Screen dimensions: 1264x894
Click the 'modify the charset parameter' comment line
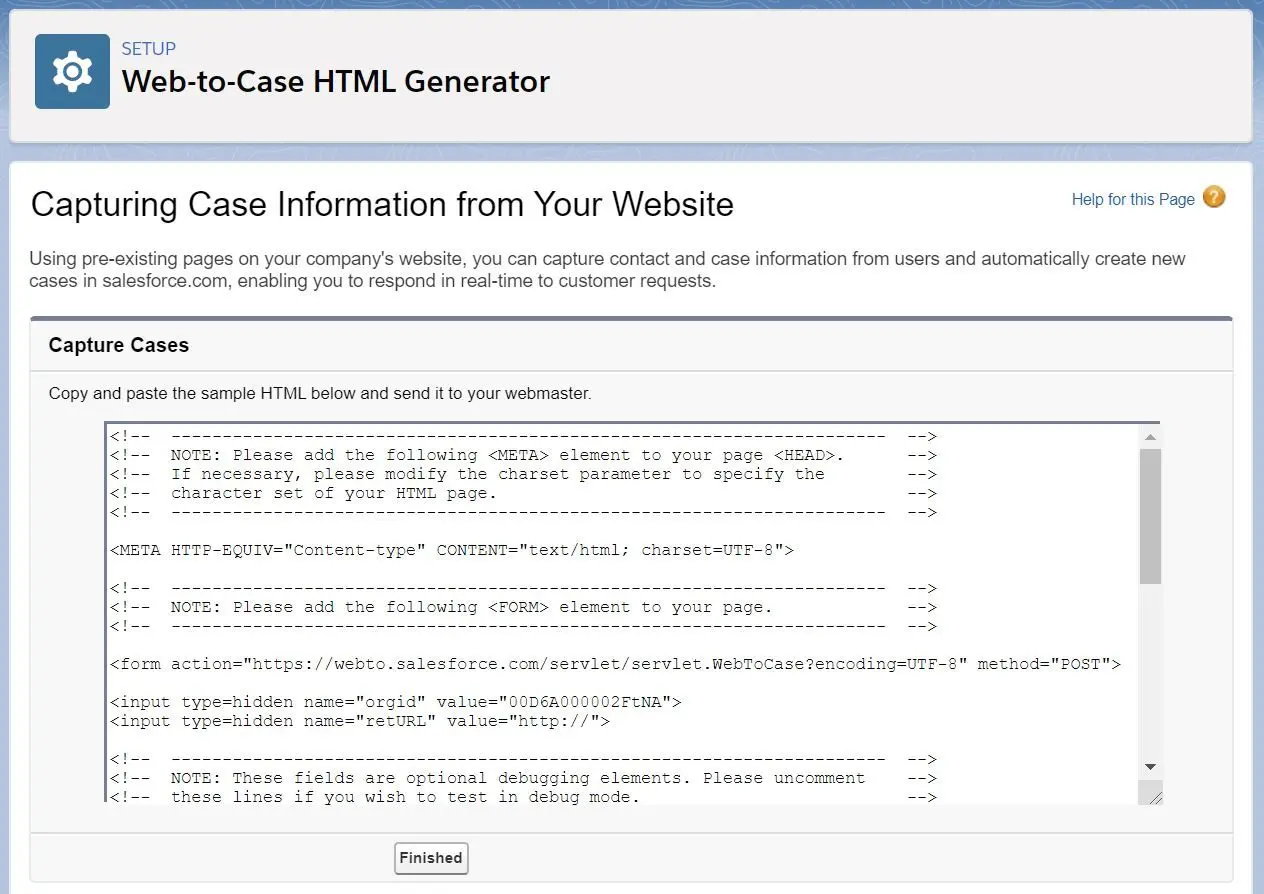tap(523, 474)
